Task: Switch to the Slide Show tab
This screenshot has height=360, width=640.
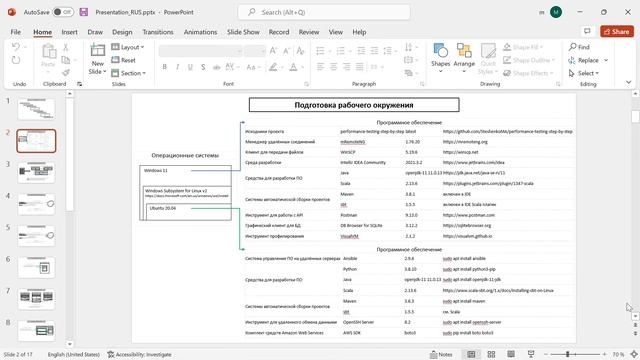Action: tap(243, 32)
